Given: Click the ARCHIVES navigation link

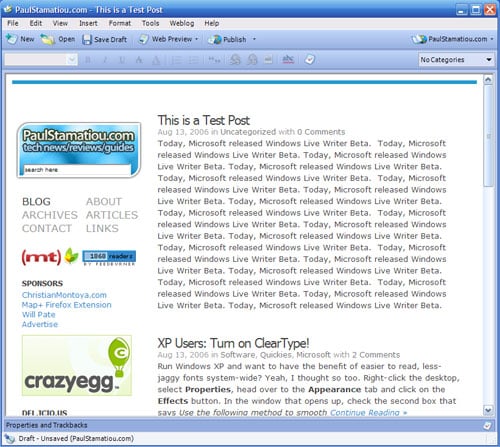Looking at the screenshot, I should point(50,215).
